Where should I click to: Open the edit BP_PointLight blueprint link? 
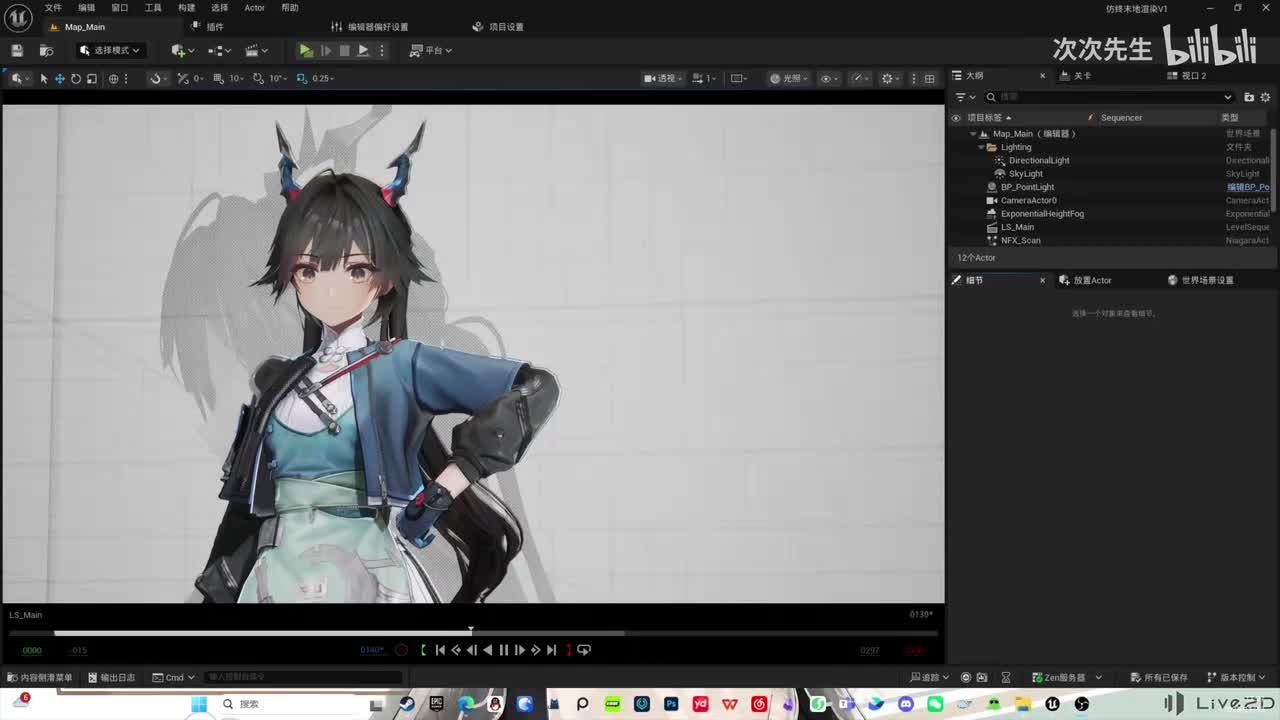point(1248,187)
